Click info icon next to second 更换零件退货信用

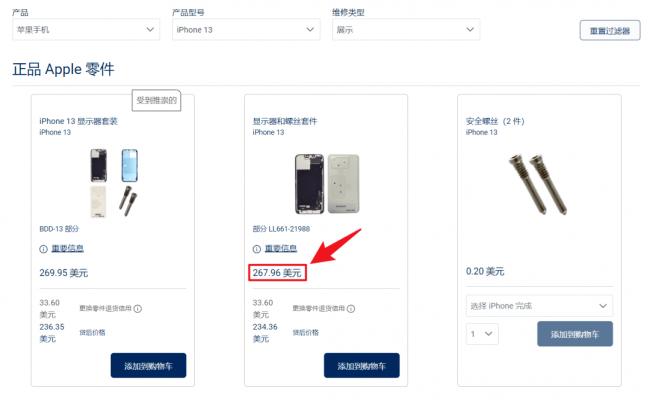click(351, 309)
